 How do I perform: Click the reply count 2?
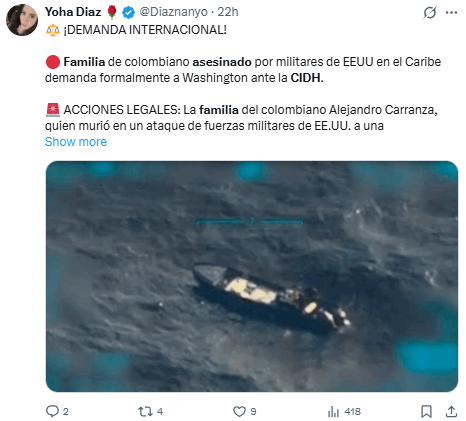[66, 412]
